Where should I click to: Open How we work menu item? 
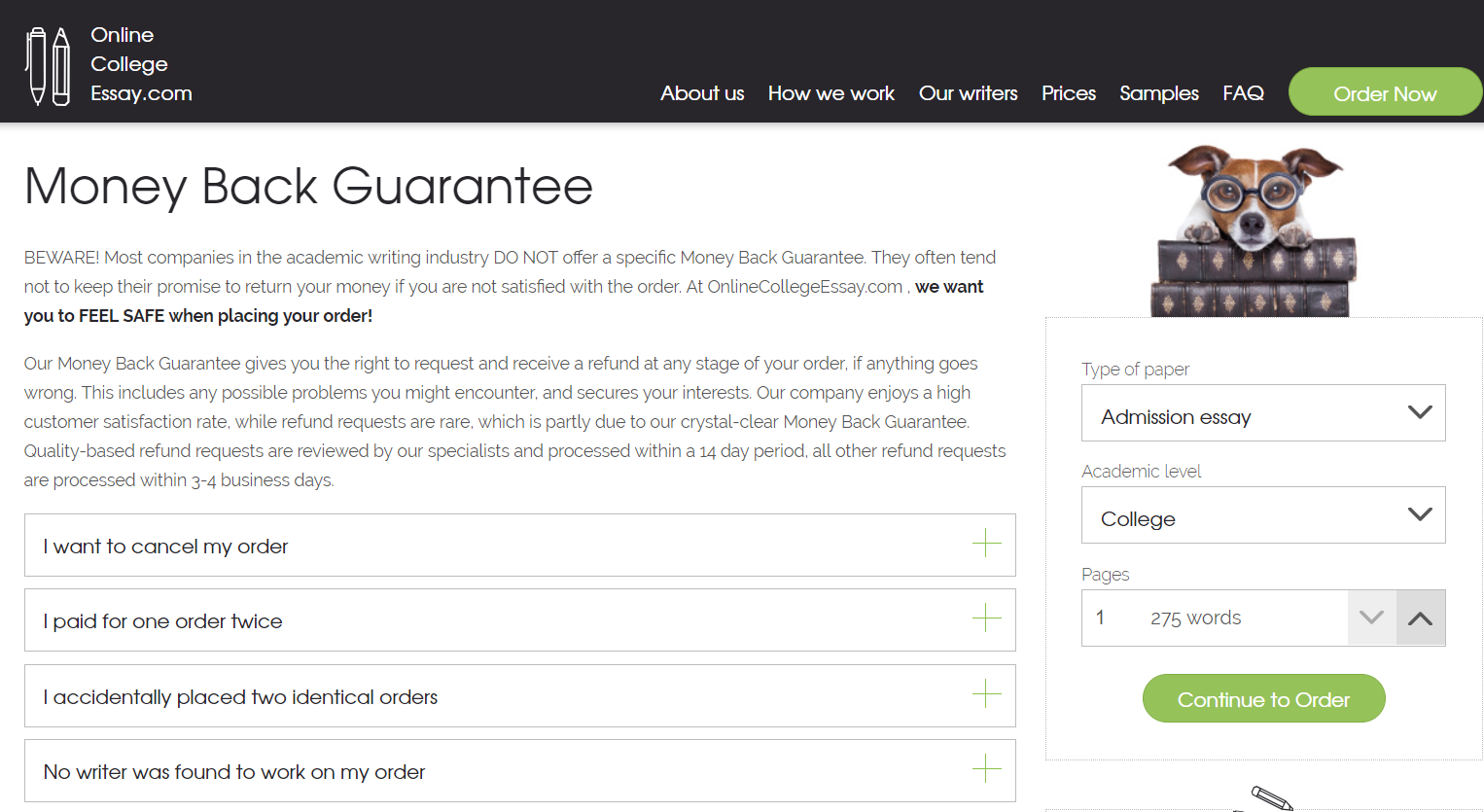(831, 93)
